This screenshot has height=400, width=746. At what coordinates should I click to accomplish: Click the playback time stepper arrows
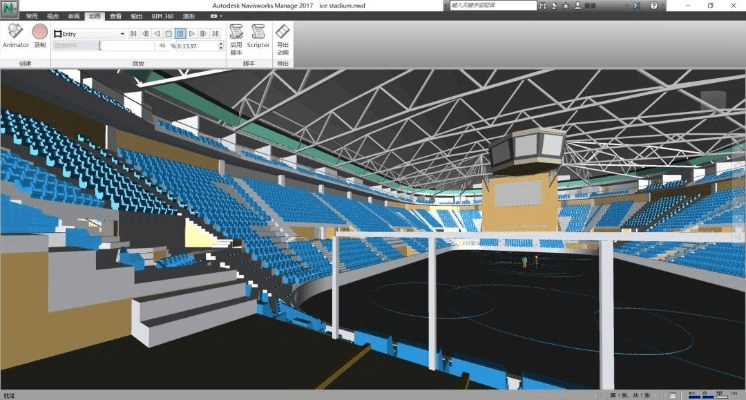222,46
